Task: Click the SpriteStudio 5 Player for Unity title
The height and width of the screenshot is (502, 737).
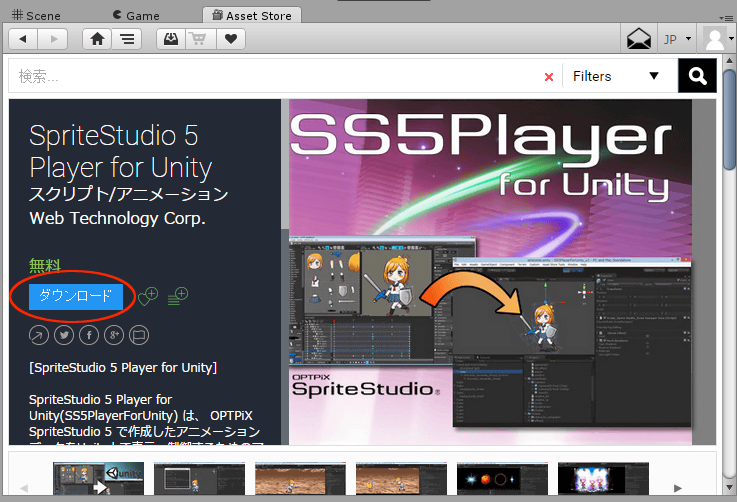Action: [121, 151]
